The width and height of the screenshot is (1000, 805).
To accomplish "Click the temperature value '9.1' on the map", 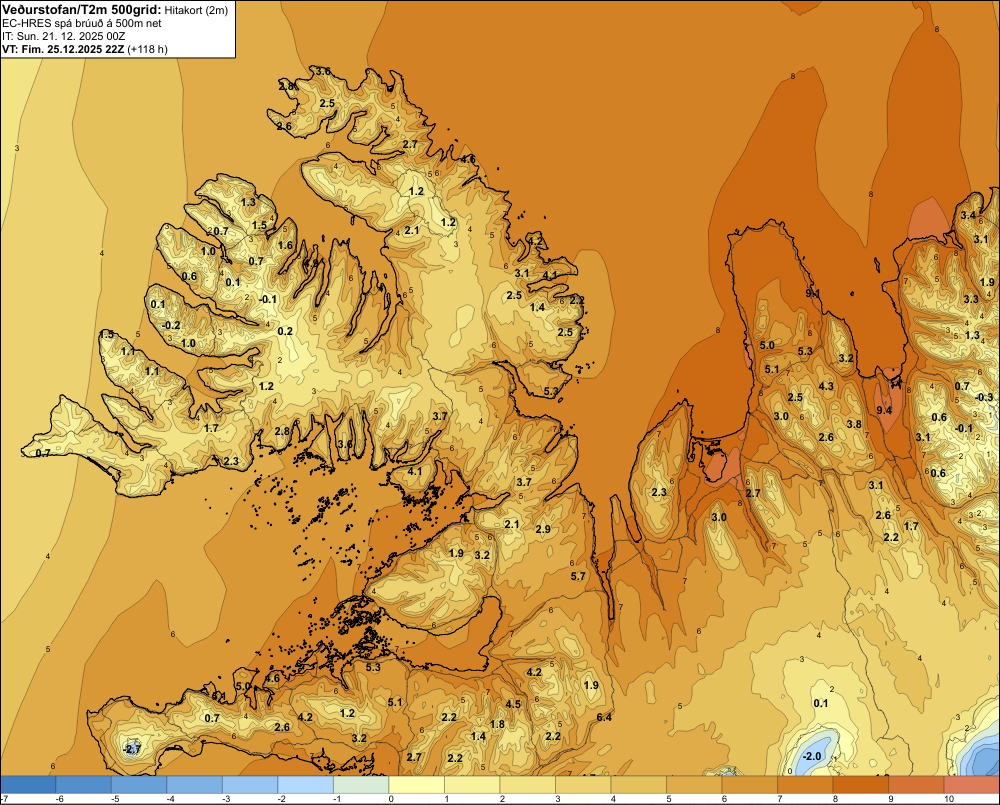I will 812,293.
